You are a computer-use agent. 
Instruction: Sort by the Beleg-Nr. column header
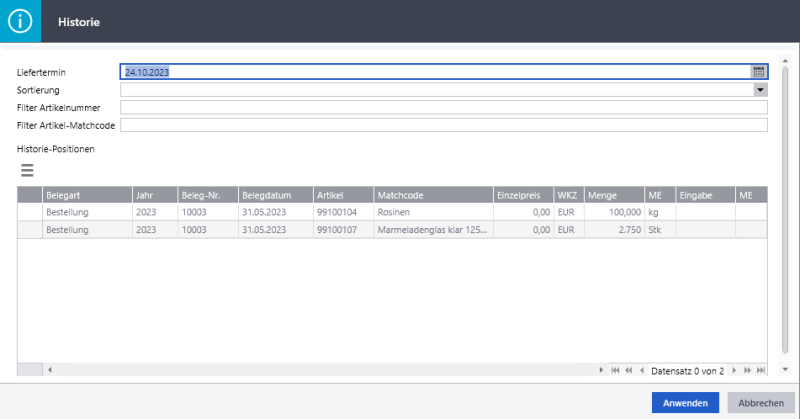click(208, 195)
